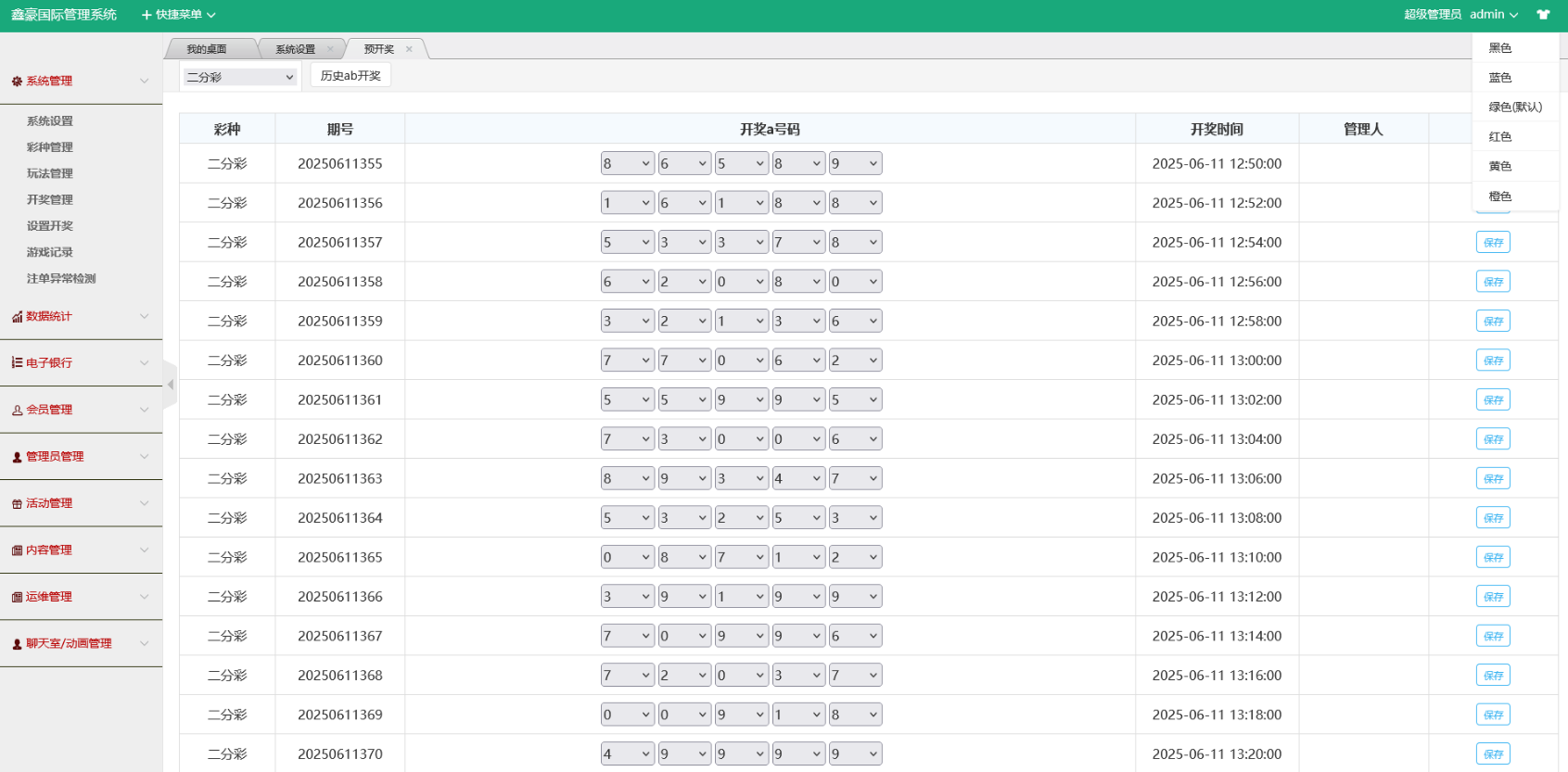Save the row for period 20250611363

[x=1493, y=479]
